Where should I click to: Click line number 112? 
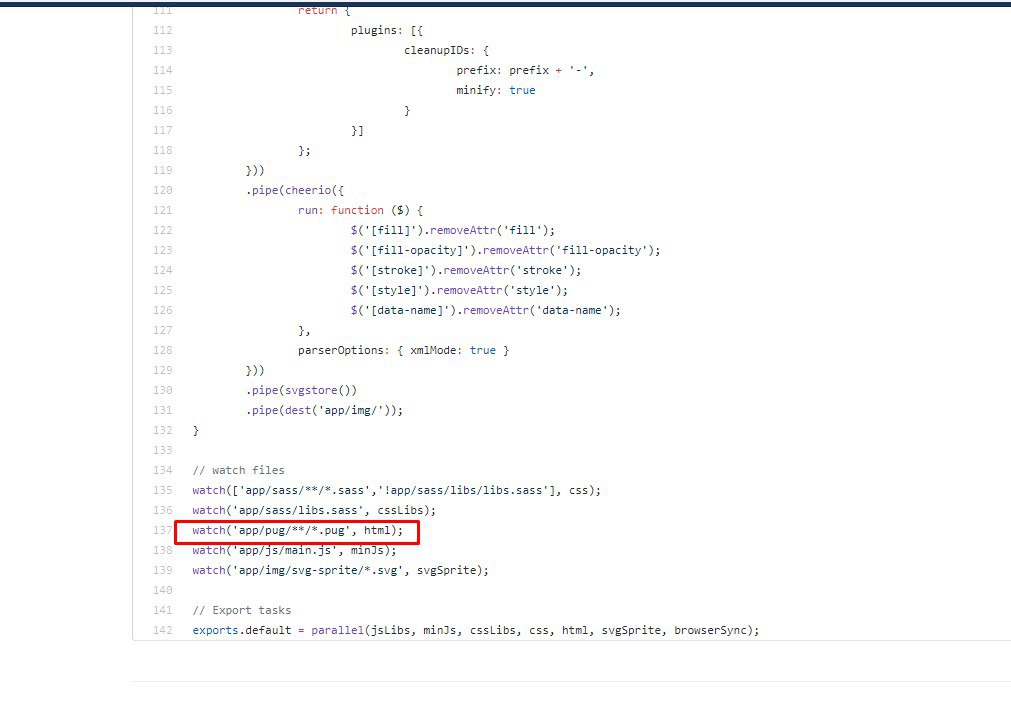point(162,30)
